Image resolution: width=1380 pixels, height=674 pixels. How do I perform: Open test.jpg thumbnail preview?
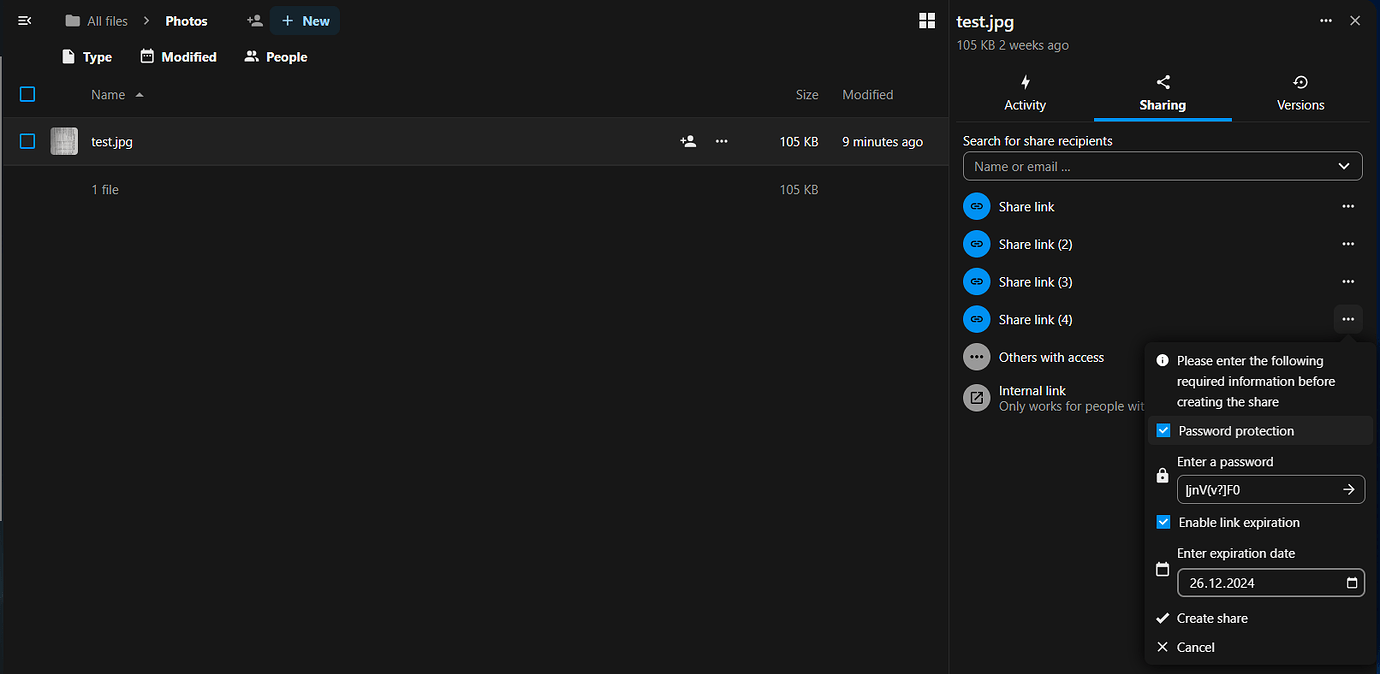pyautogui.click(x=64, y=141)
